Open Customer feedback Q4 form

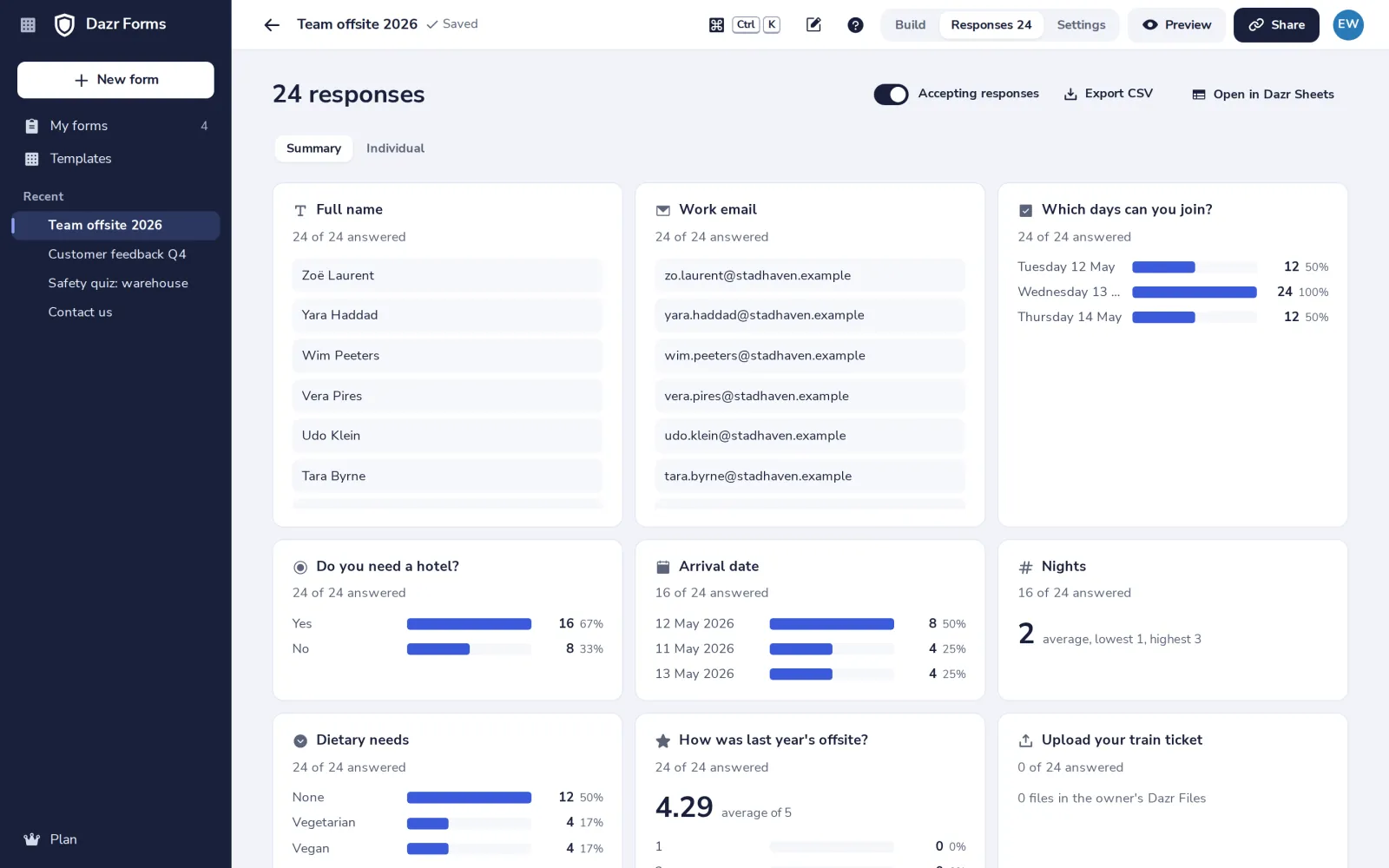pyautogui.click(x=116, y=254)
